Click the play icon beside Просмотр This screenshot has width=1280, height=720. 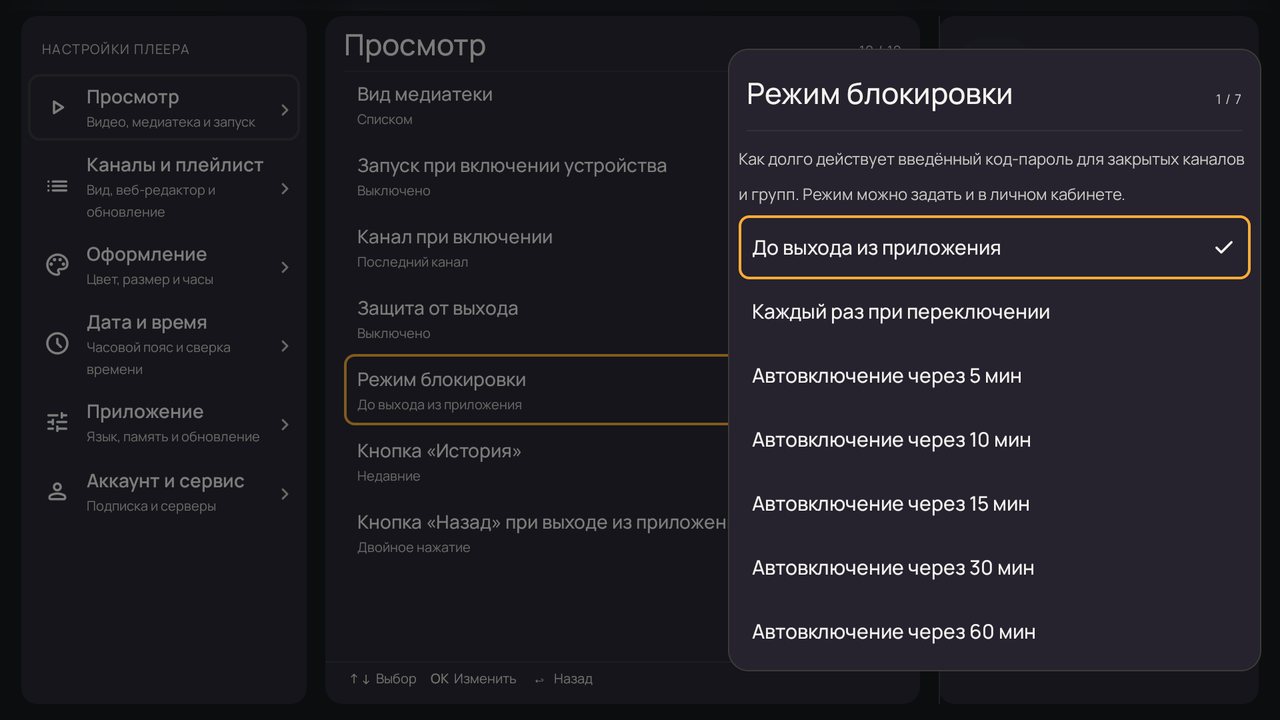(58, 108)
